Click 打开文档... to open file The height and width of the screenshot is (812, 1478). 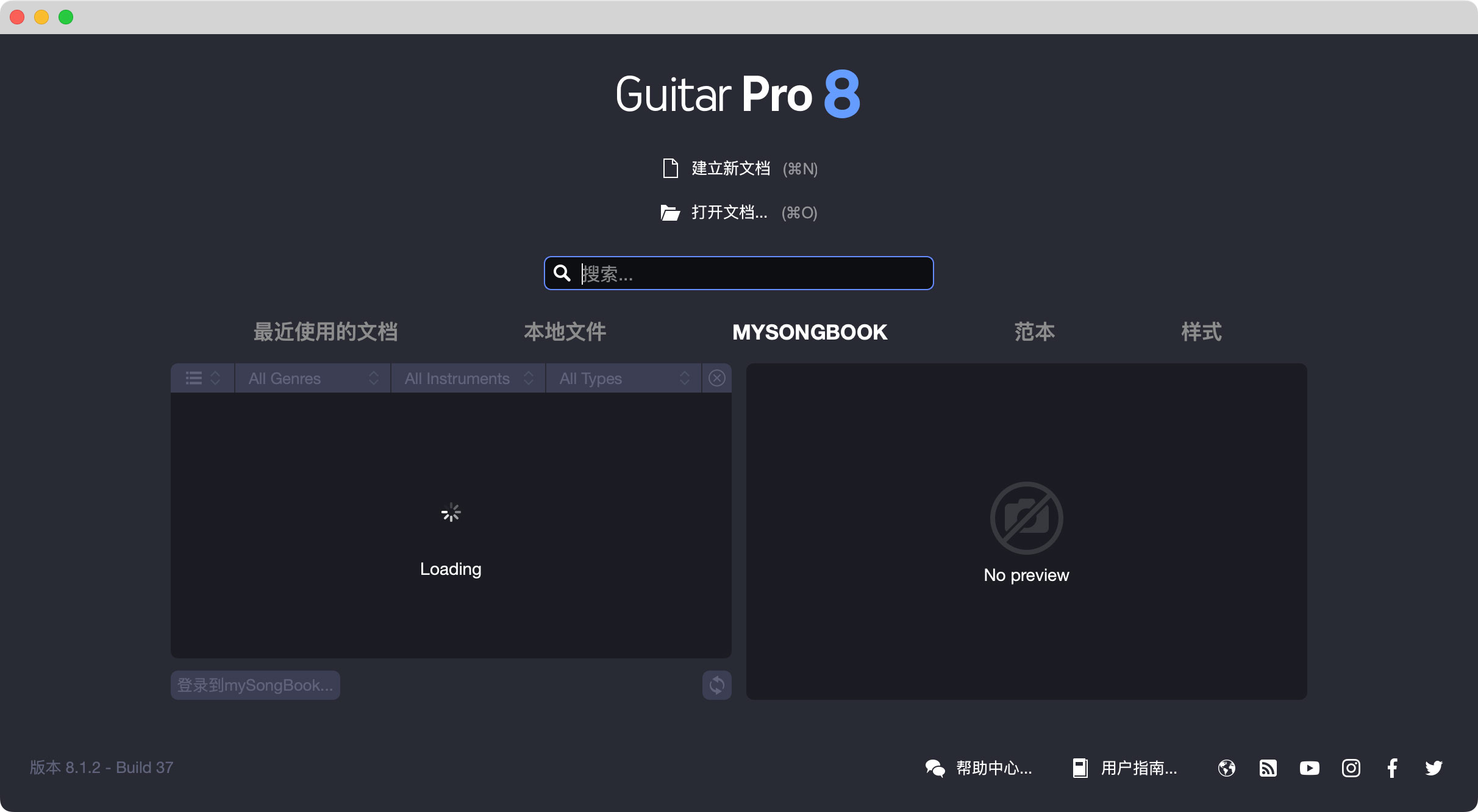point(729,212)
